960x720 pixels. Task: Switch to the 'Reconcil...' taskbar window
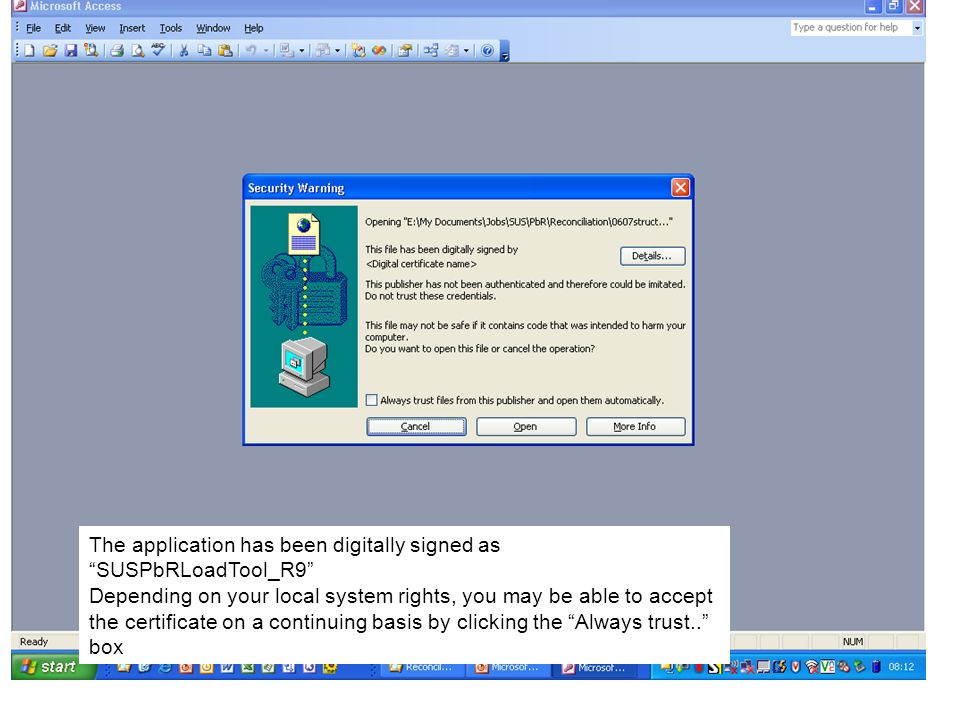click(422, 667)
